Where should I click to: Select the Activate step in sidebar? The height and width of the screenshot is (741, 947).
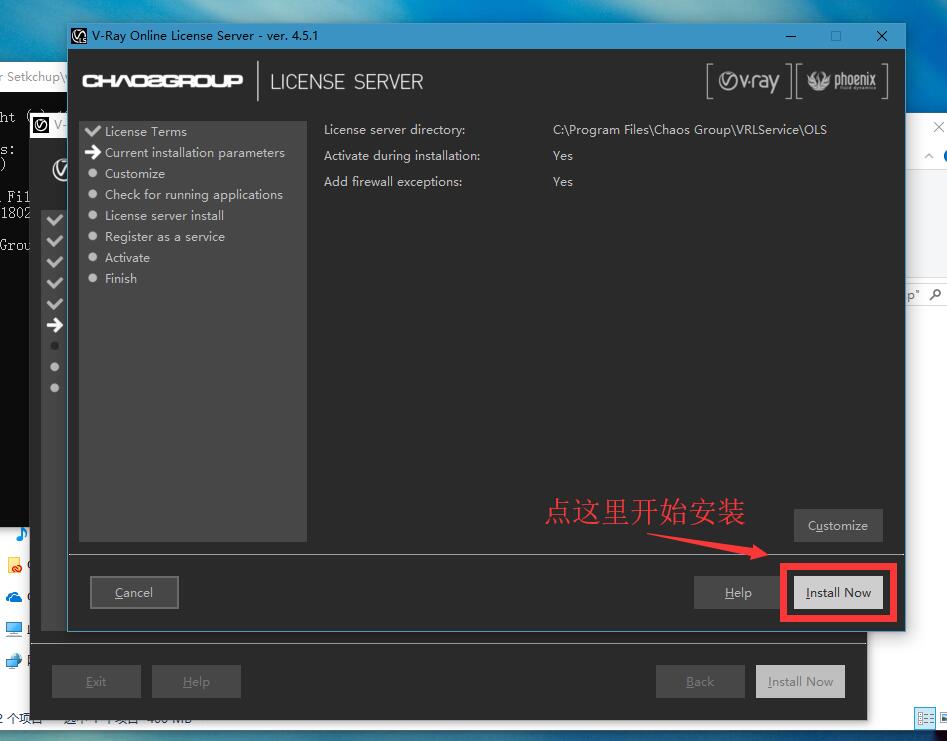tap(127, 258)
